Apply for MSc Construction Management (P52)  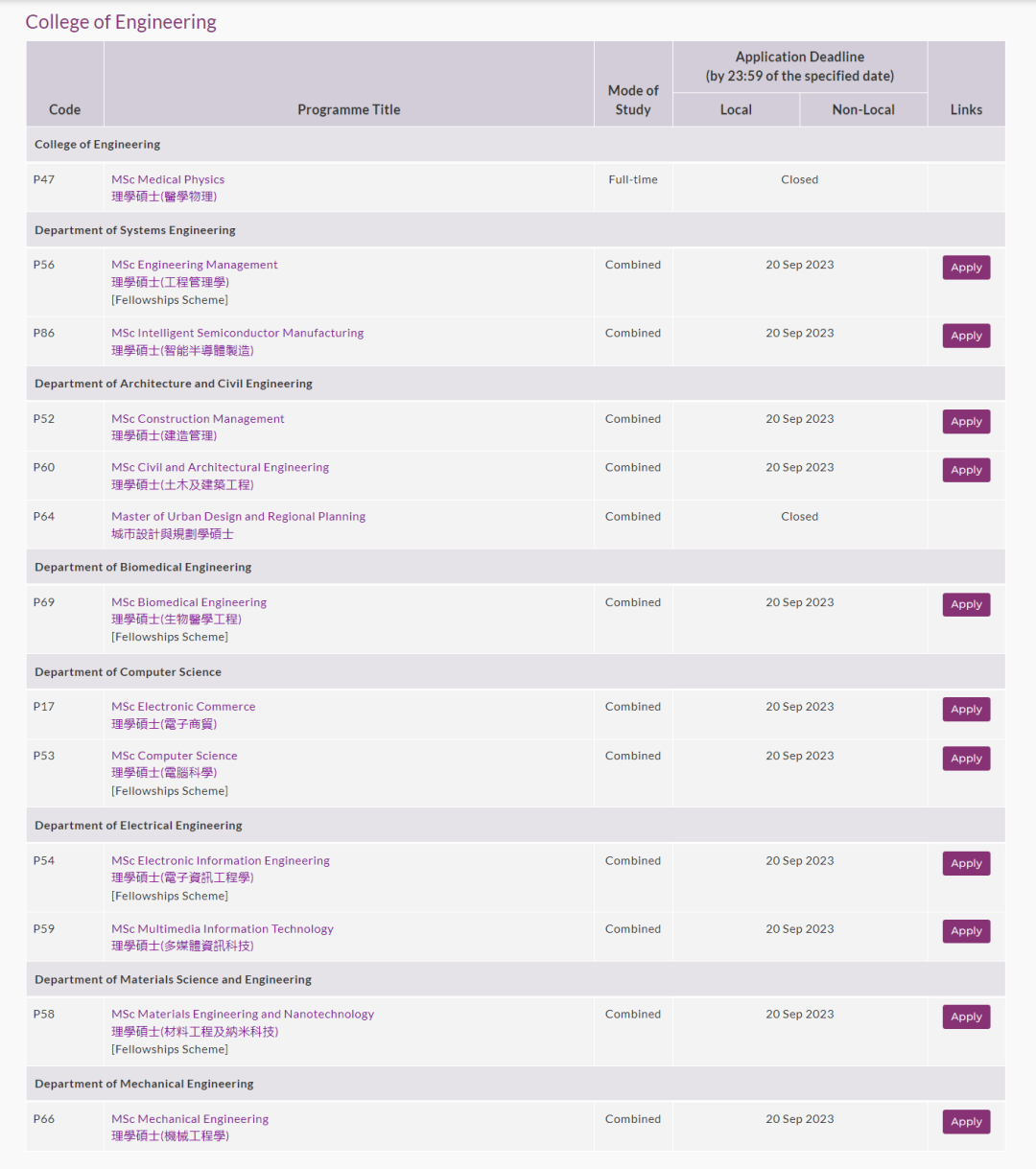[966, 422]
